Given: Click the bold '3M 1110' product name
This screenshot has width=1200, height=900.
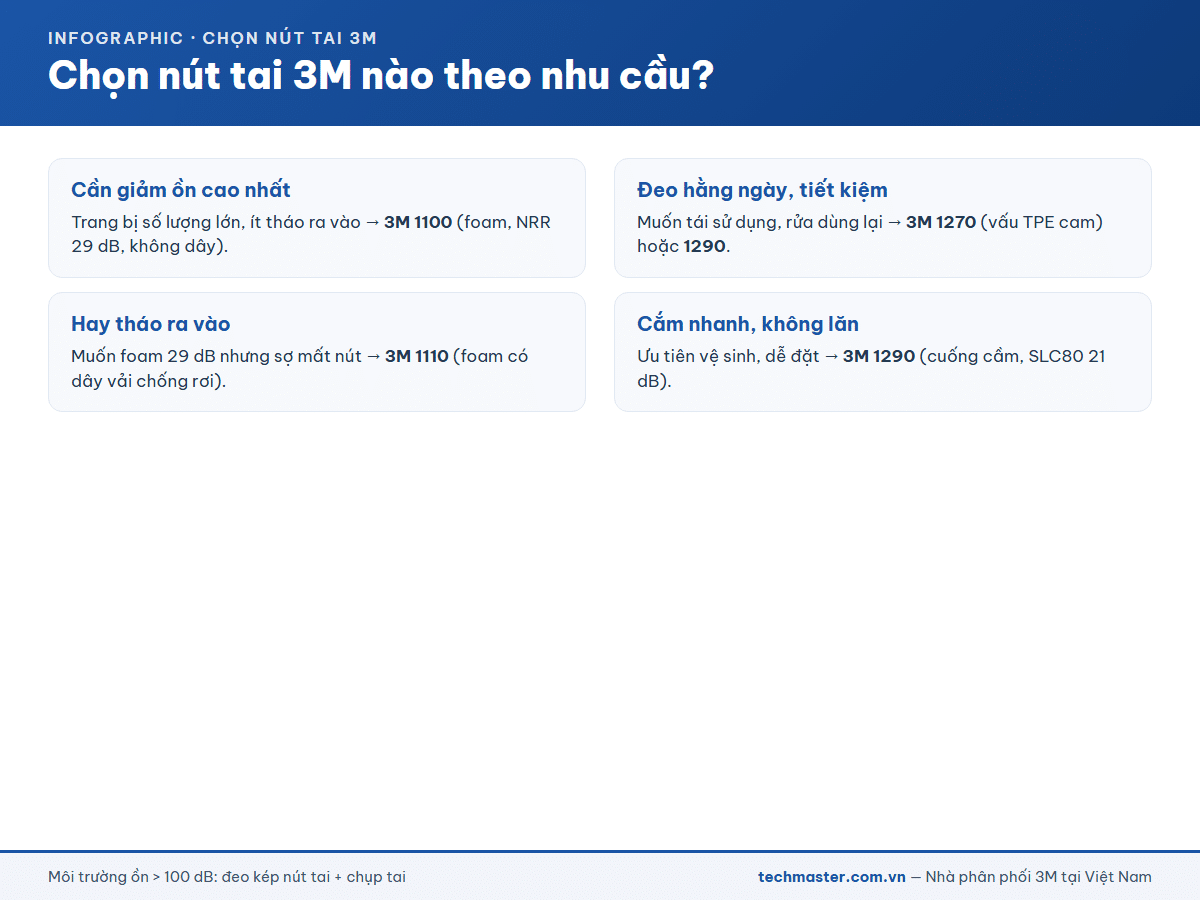Looking at the screenshot, I should [x=417, y=356].
